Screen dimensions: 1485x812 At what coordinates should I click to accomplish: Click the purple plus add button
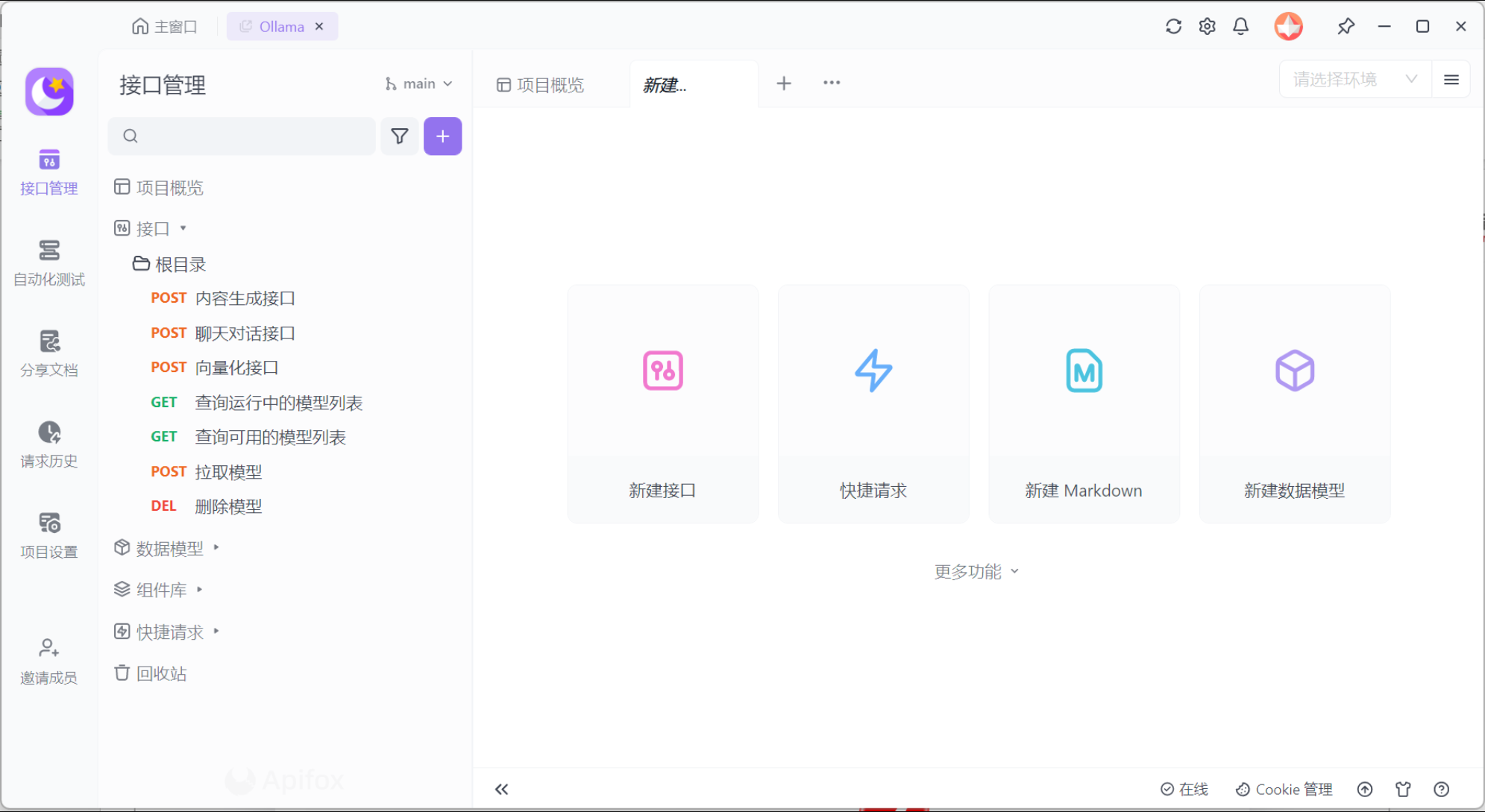443,136
